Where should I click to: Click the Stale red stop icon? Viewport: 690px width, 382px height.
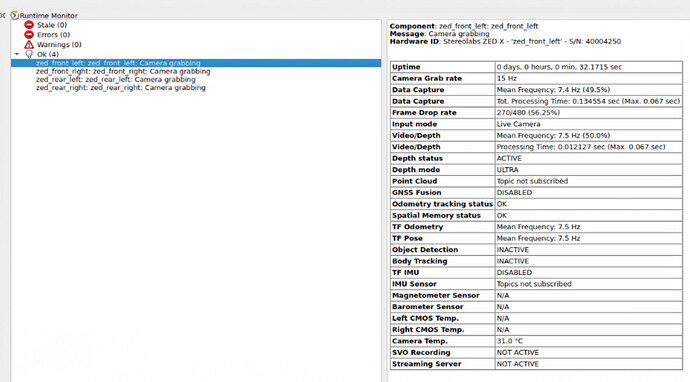(29, 25)
